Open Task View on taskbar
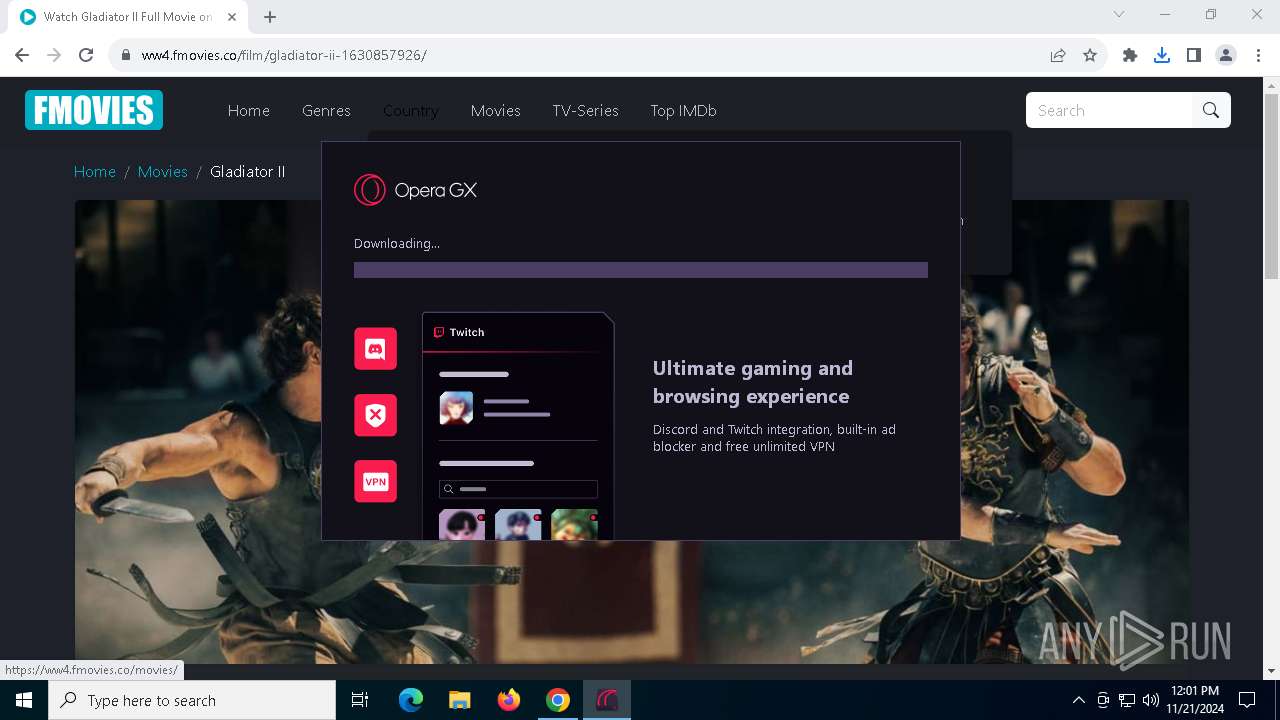 (x=360, y=700)
